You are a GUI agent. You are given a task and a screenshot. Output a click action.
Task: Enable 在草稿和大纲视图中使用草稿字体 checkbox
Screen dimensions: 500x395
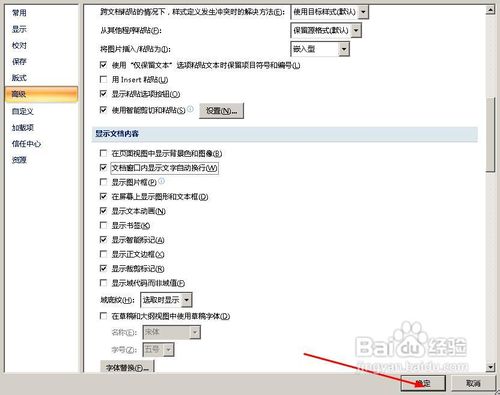tap(103, 316)
